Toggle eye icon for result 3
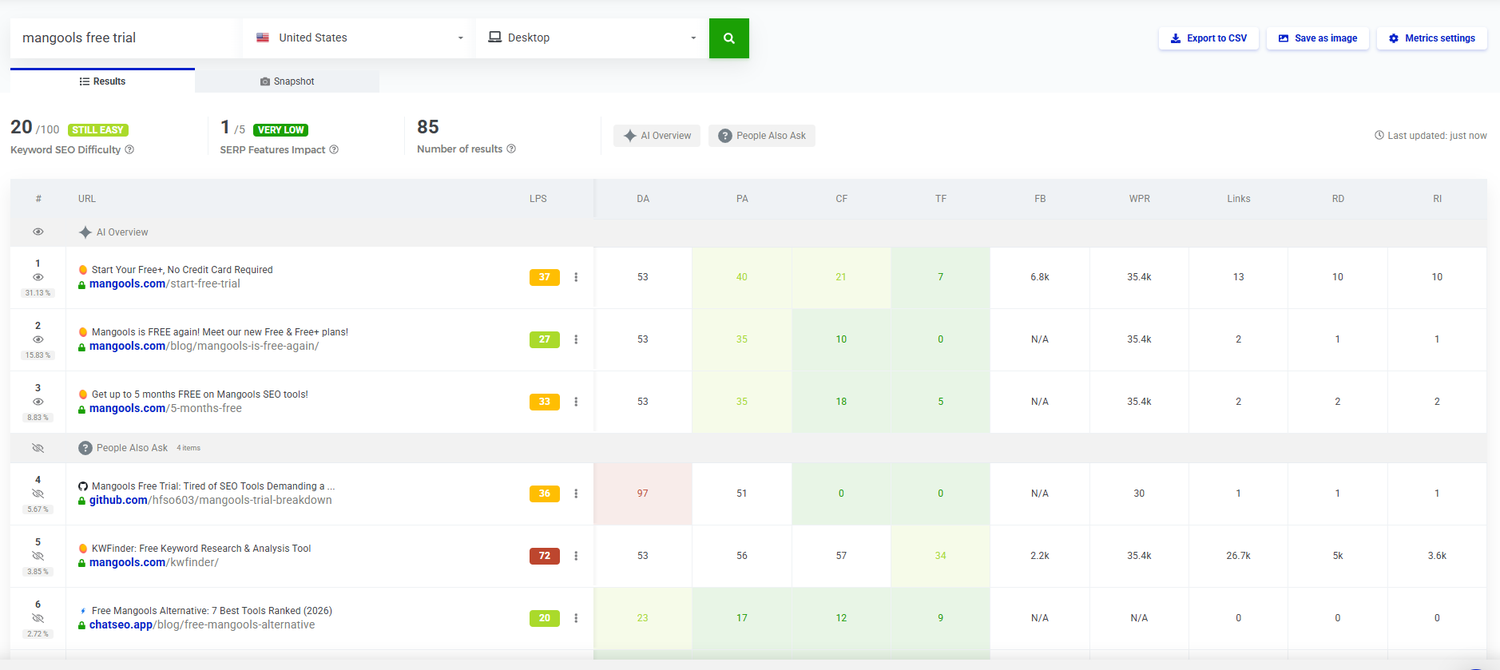Image resolution: width=1500 pixels, height=670 pixels. pos(38,401)
